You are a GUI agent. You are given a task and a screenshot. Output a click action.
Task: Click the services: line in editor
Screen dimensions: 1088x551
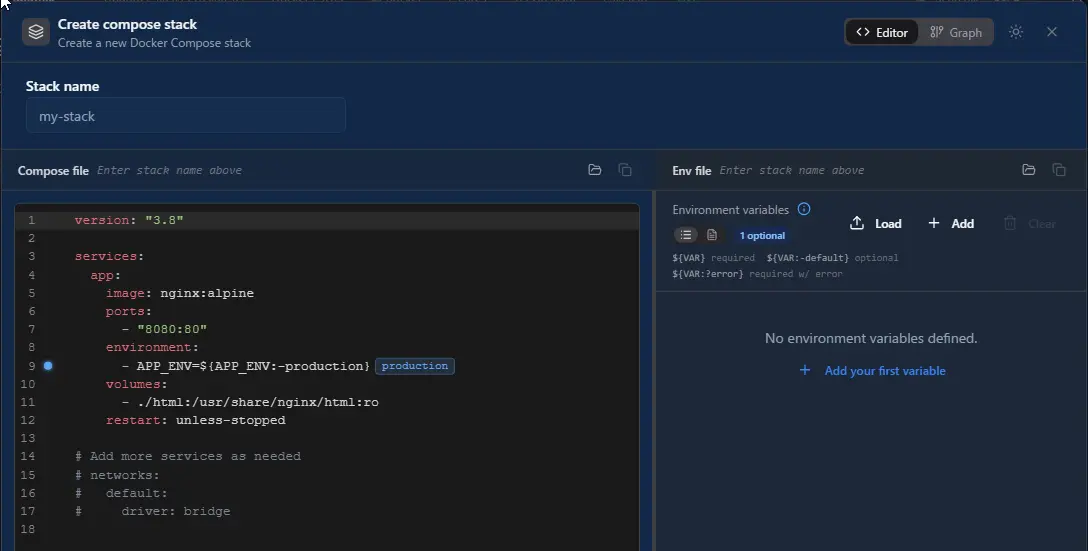[x=109, y=256]
